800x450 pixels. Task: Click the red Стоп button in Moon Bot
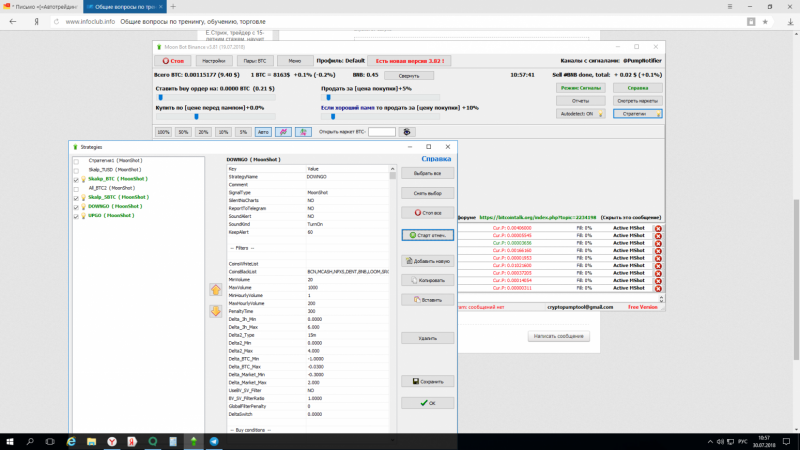tap(173, 61)
